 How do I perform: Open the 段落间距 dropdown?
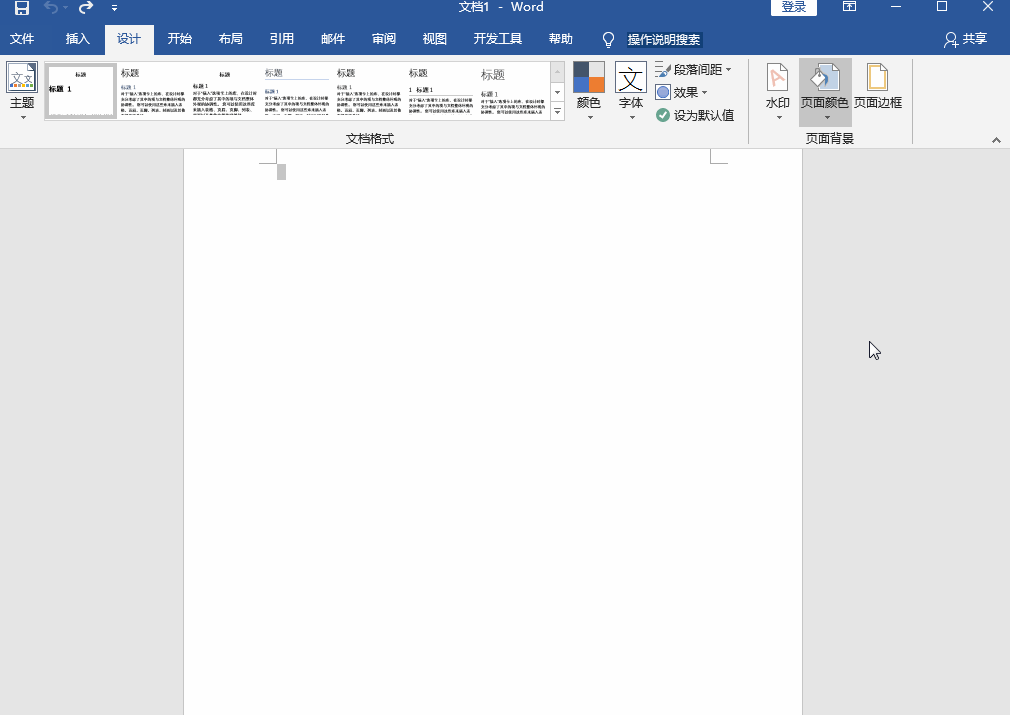click(x=693, y=69)
